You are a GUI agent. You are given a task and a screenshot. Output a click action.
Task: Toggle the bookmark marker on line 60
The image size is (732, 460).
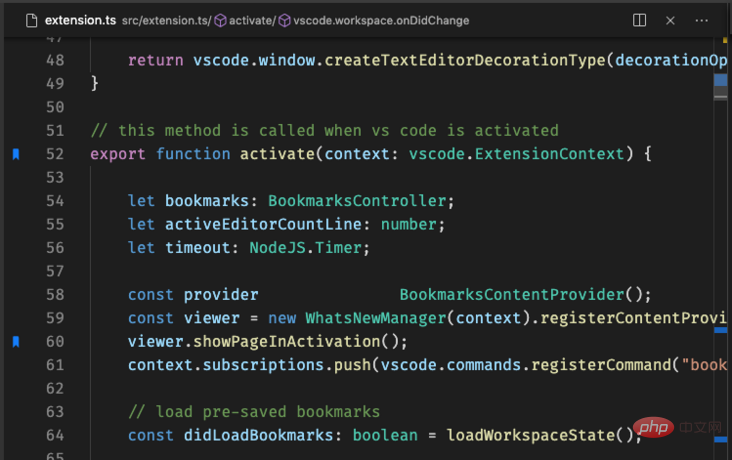pyautogui.click(x=16, y=342)
